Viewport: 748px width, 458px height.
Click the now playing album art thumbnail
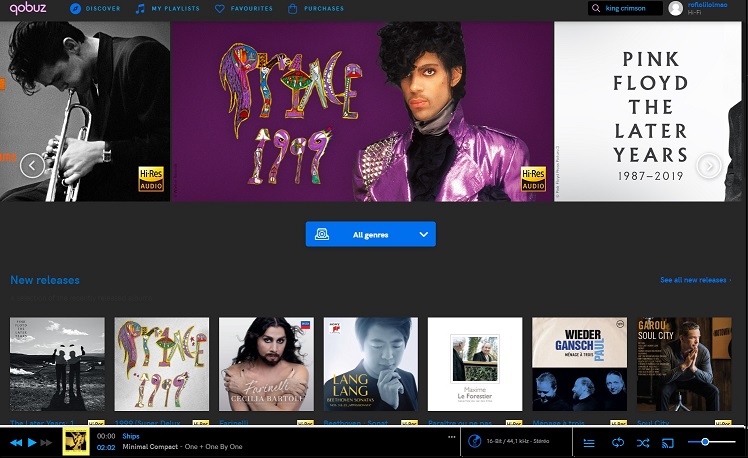[76, 441]
